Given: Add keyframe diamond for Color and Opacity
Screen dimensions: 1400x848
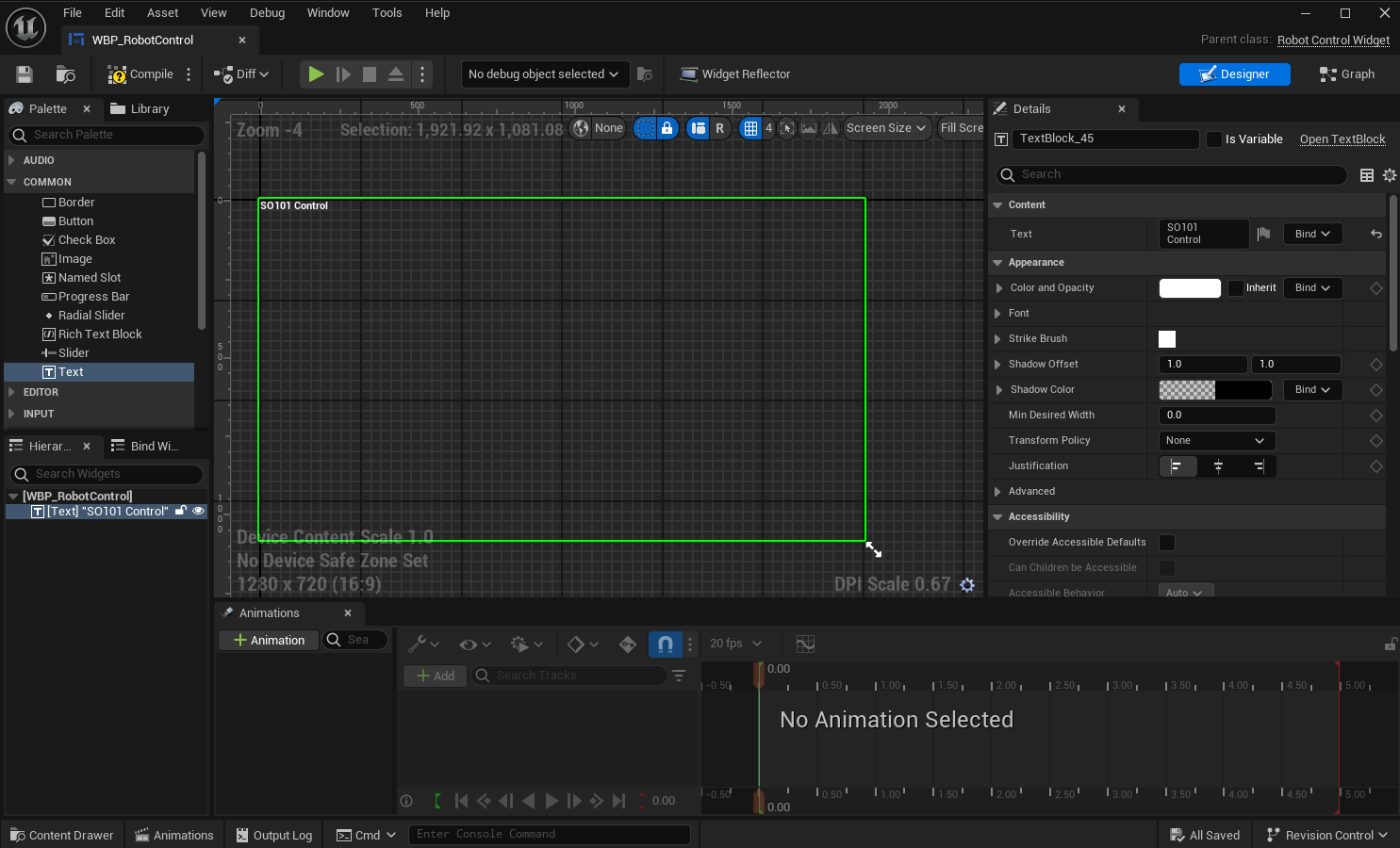Looking at the screenshot, I should (1376, 288).
